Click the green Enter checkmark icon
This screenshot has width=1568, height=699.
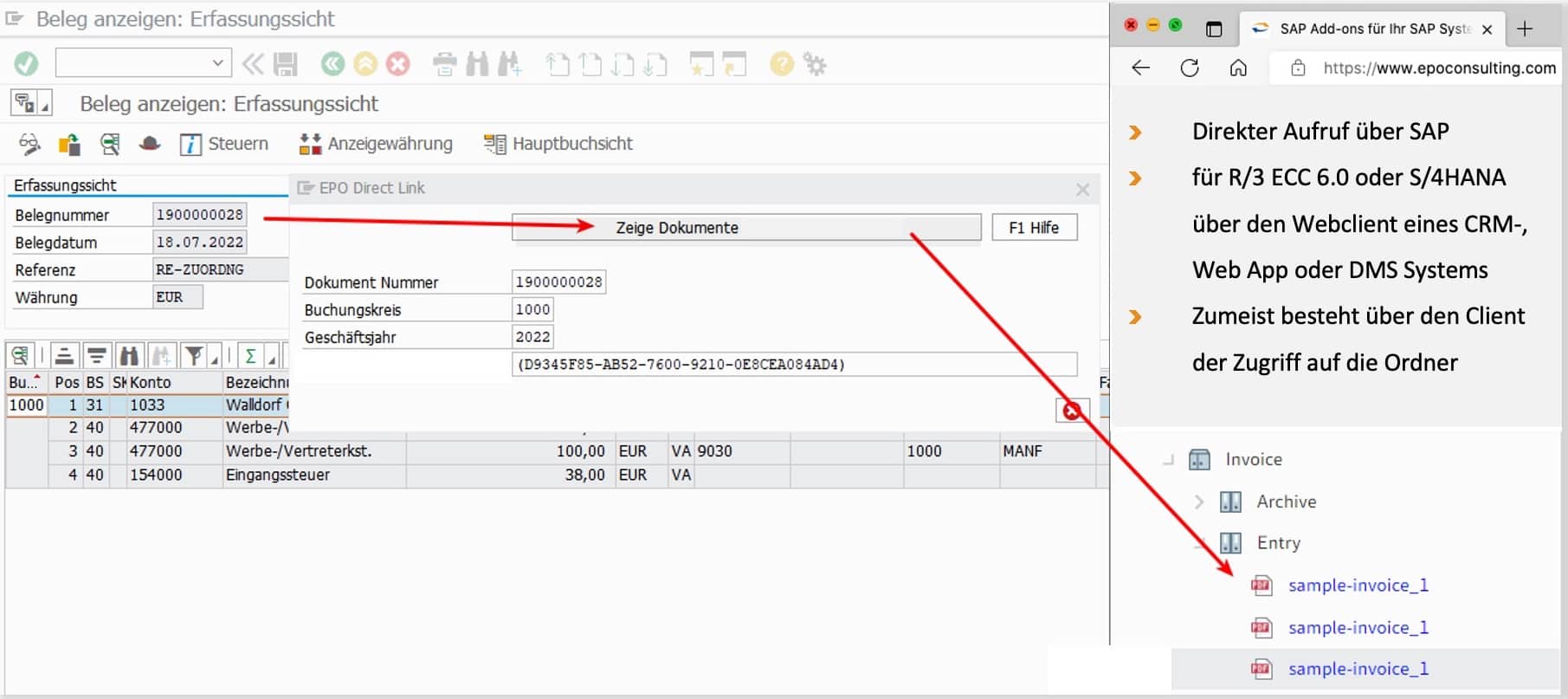click(26, 64)
